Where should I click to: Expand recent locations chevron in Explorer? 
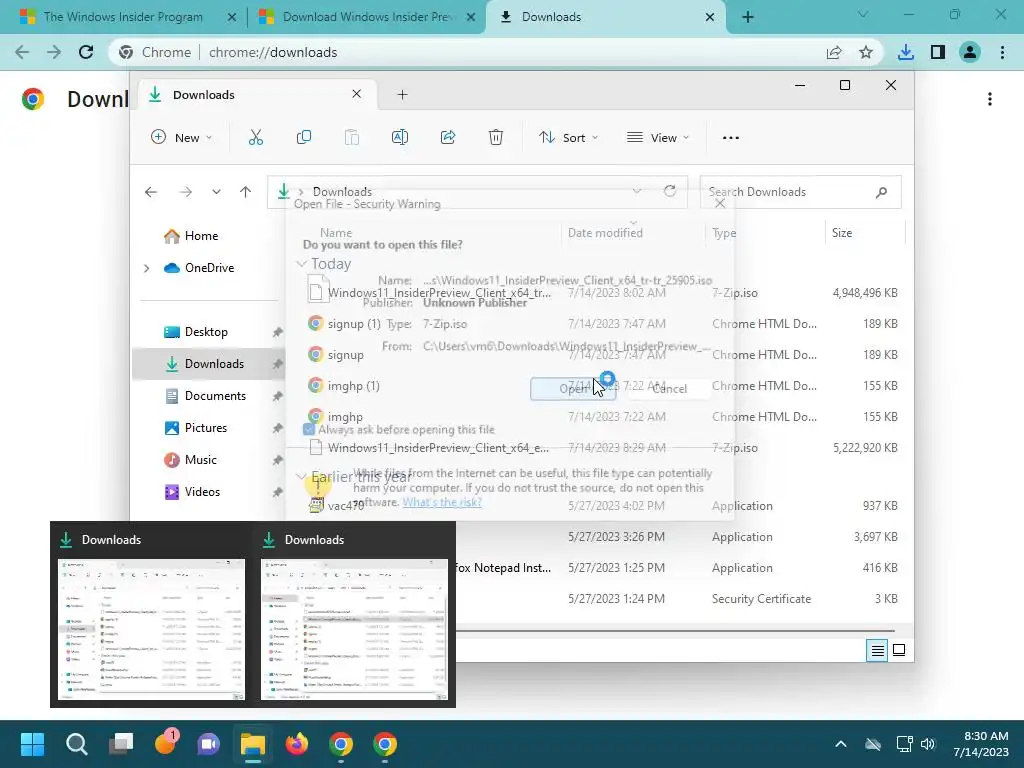coord(216,192)
